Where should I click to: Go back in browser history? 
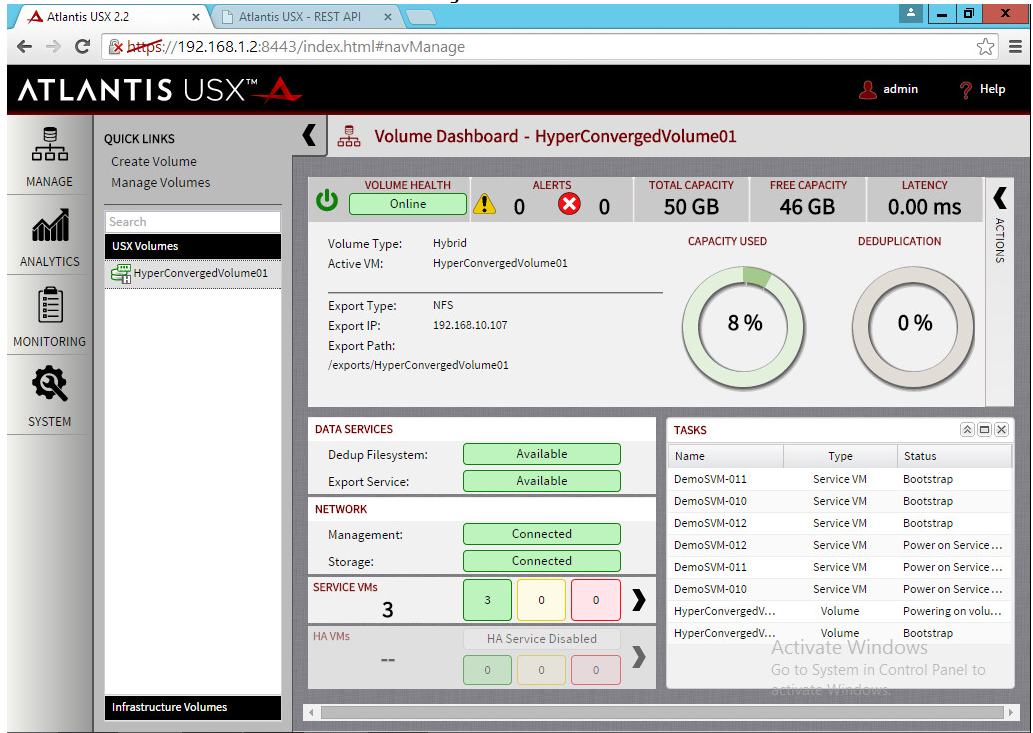click(x=24, y=47)
